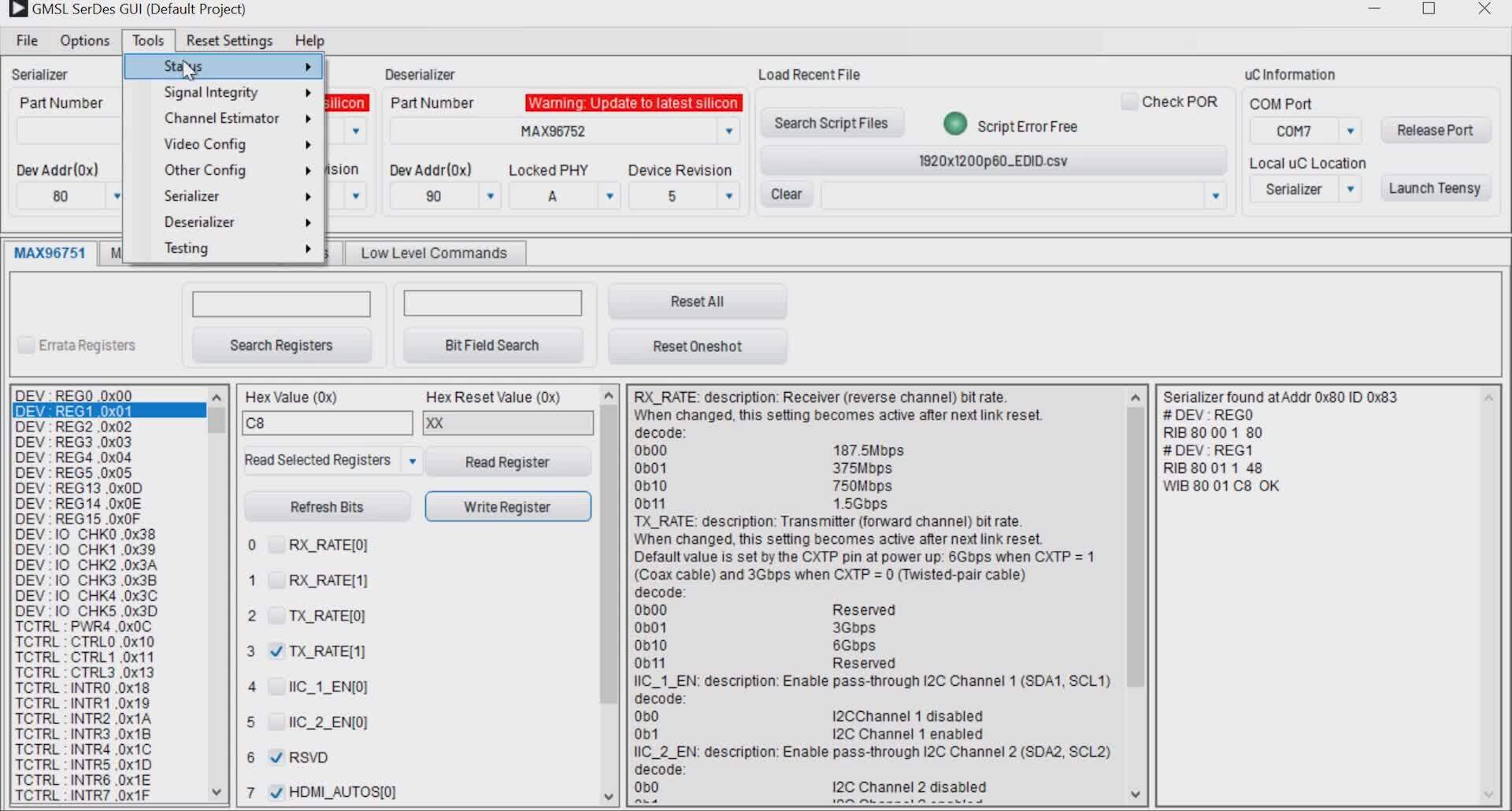
Task: Click the bit field search text field
Action: [x=492, y=303]
